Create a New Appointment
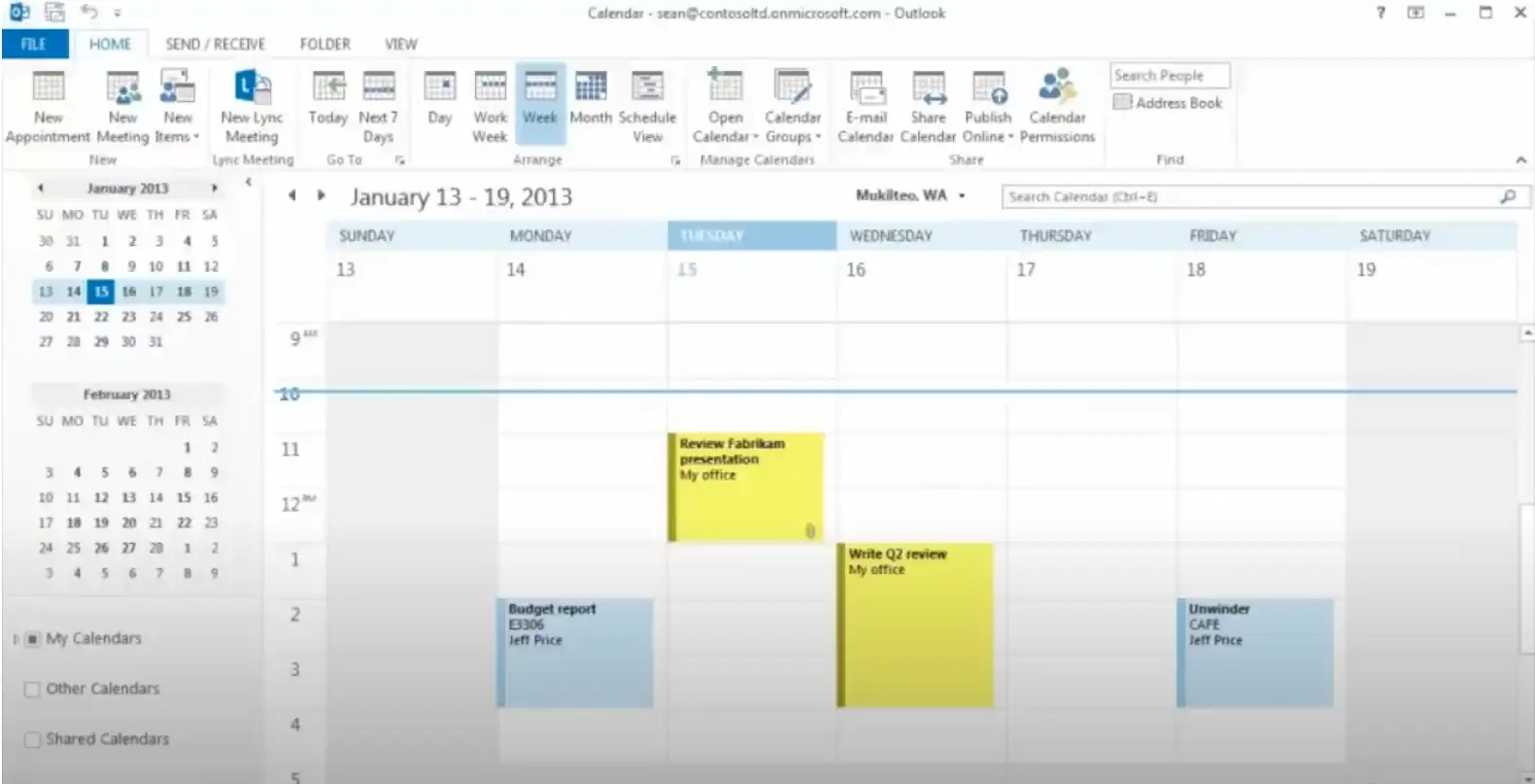 pyautogui.click(x=48, y=107)
